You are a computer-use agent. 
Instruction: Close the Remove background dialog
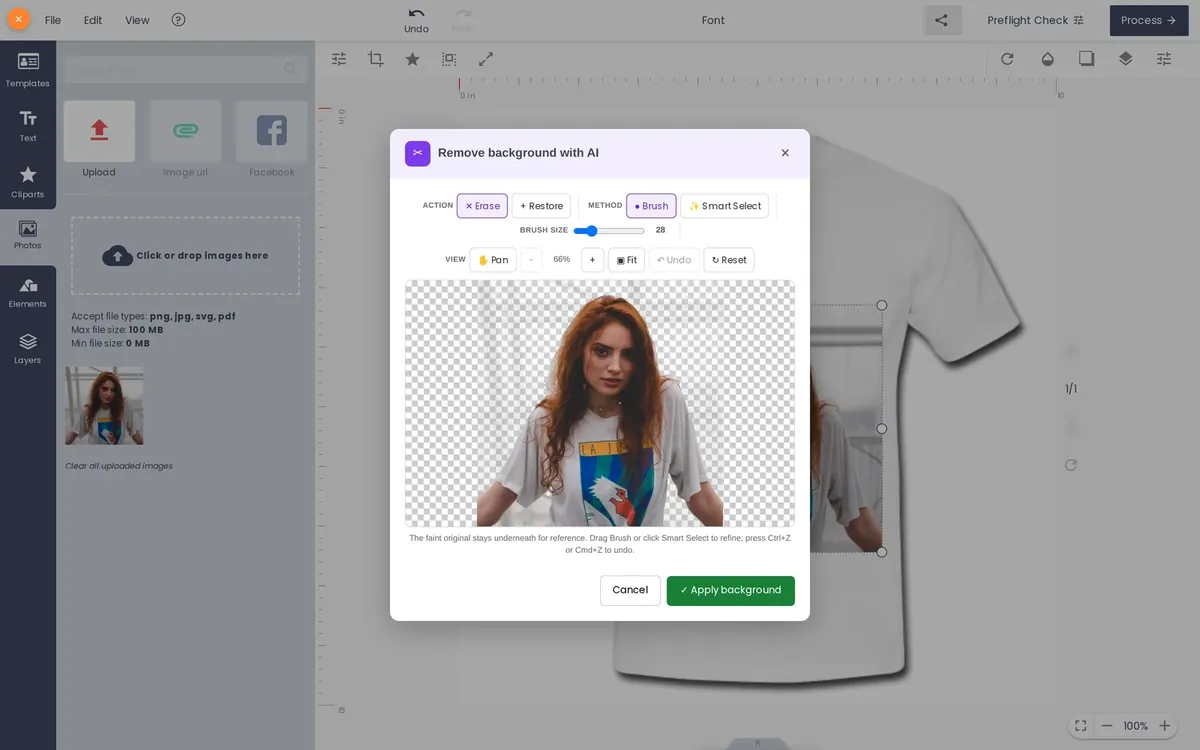[x=785, y=153]
